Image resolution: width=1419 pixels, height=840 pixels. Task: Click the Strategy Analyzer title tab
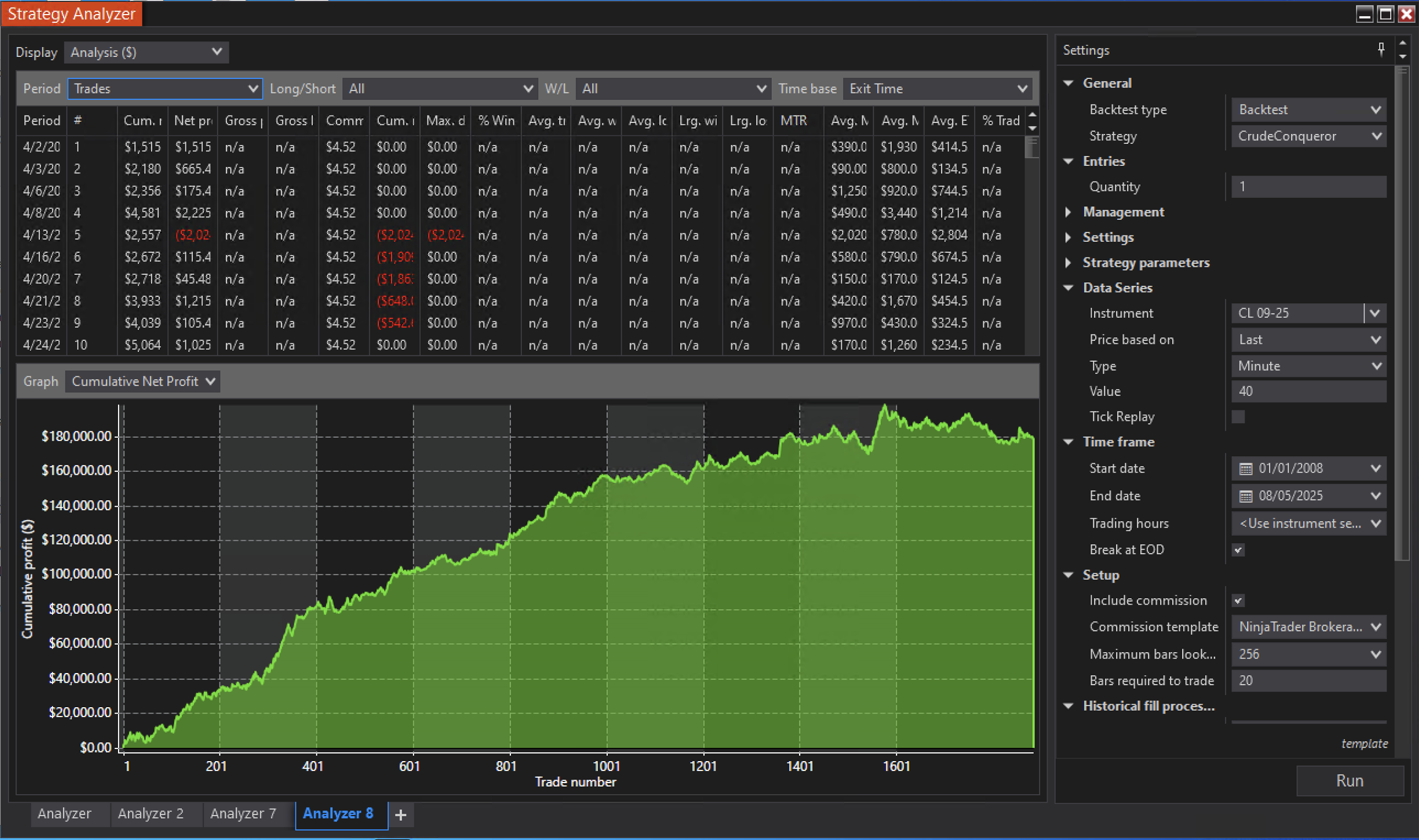pyautogui.click(x=71, y=14)
